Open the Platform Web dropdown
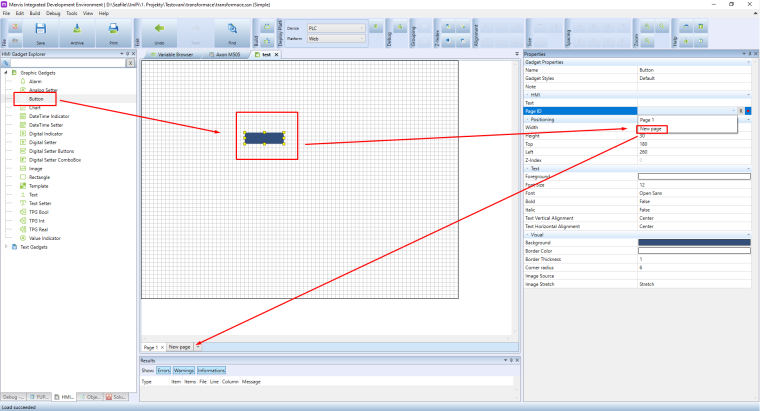 point(337,40)
